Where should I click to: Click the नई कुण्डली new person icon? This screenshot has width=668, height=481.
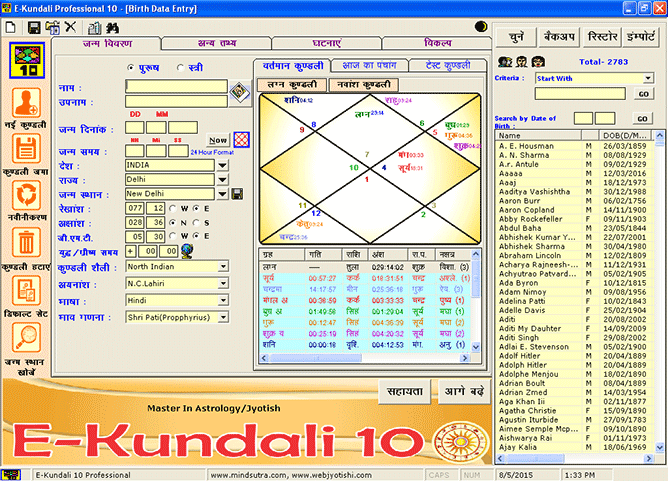(x=26, y=103)
